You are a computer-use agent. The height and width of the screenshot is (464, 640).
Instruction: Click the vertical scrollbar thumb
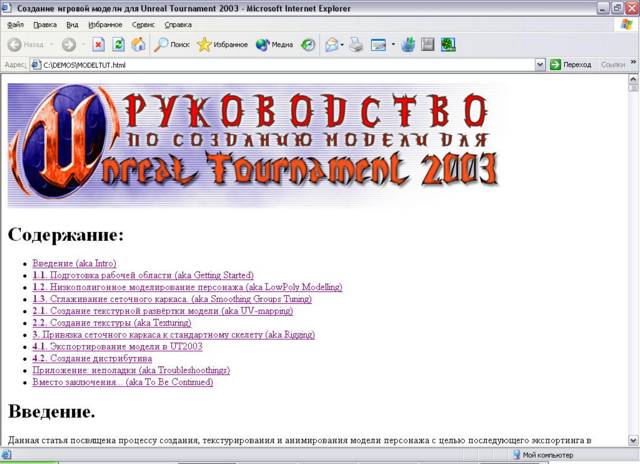[633, 88]
